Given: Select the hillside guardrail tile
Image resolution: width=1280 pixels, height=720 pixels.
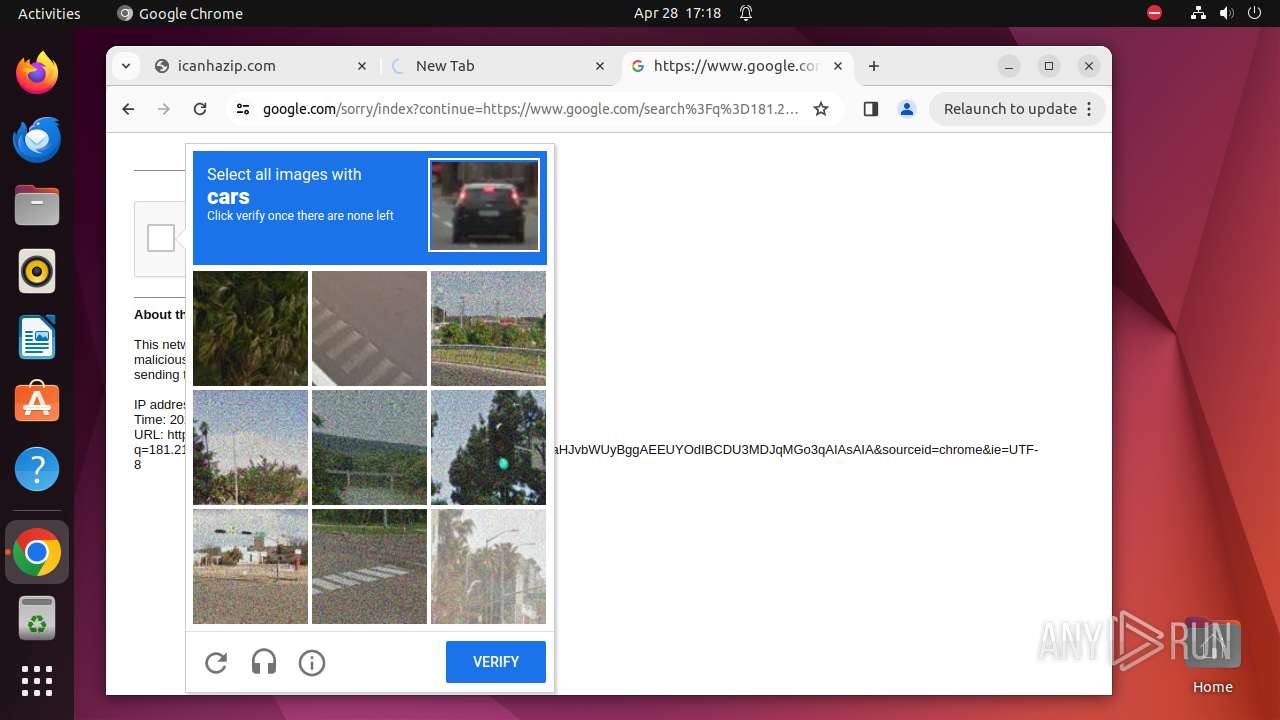Looking at the screenshot, I should pos(369,447).
